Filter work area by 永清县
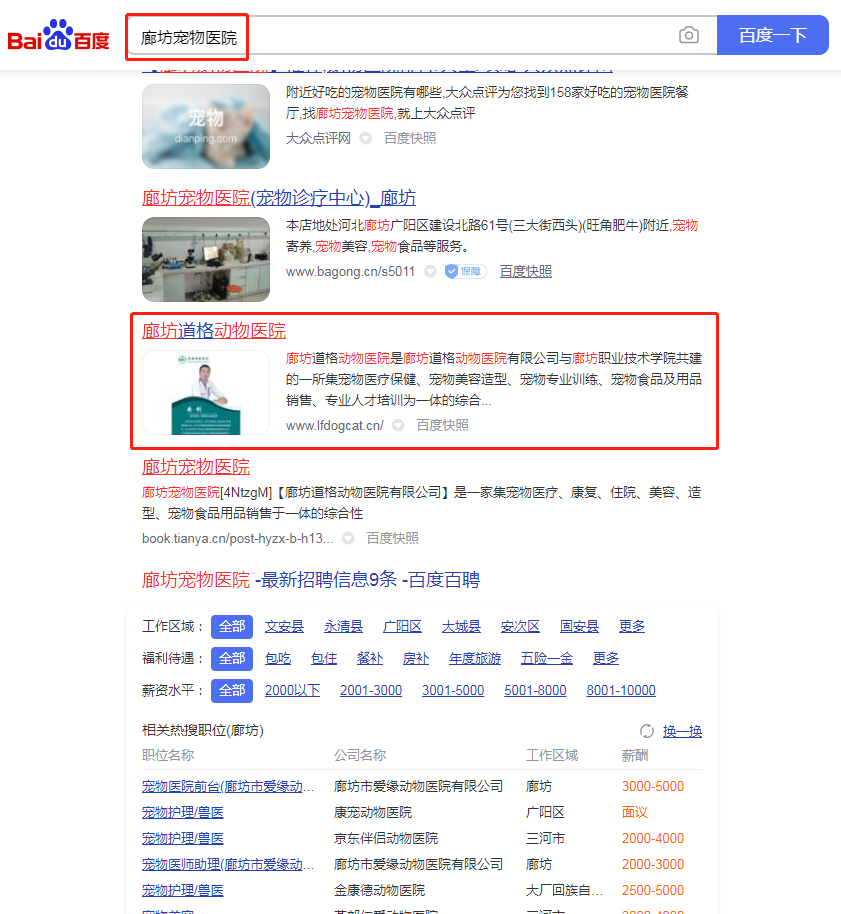Viewport: 841px width, 914px height. 343,627
